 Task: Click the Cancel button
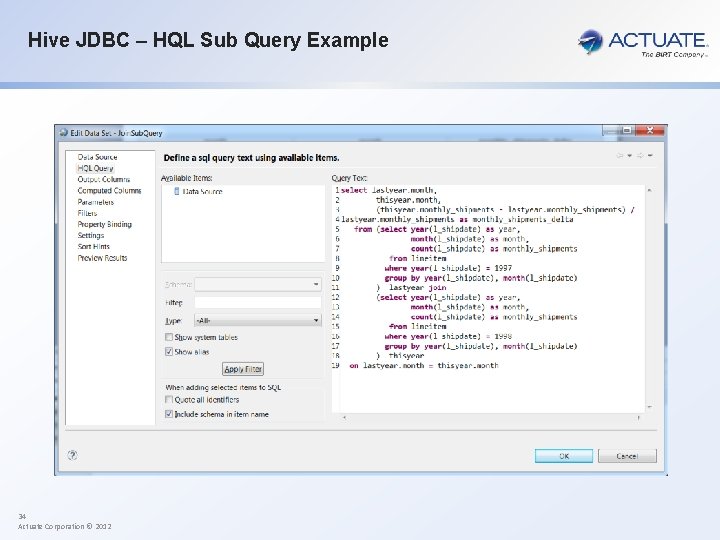coord(627,456)
